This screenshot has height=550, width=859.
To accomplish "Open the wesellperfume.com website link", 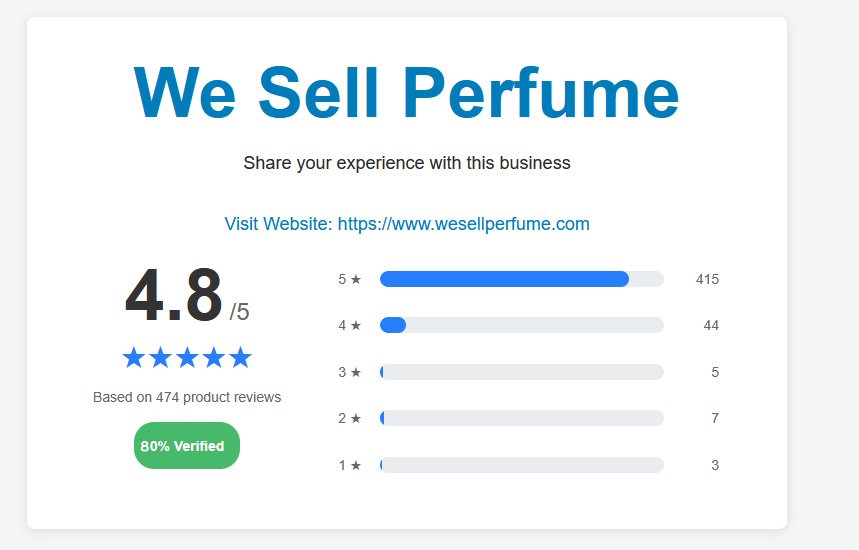I will (406, 224).
